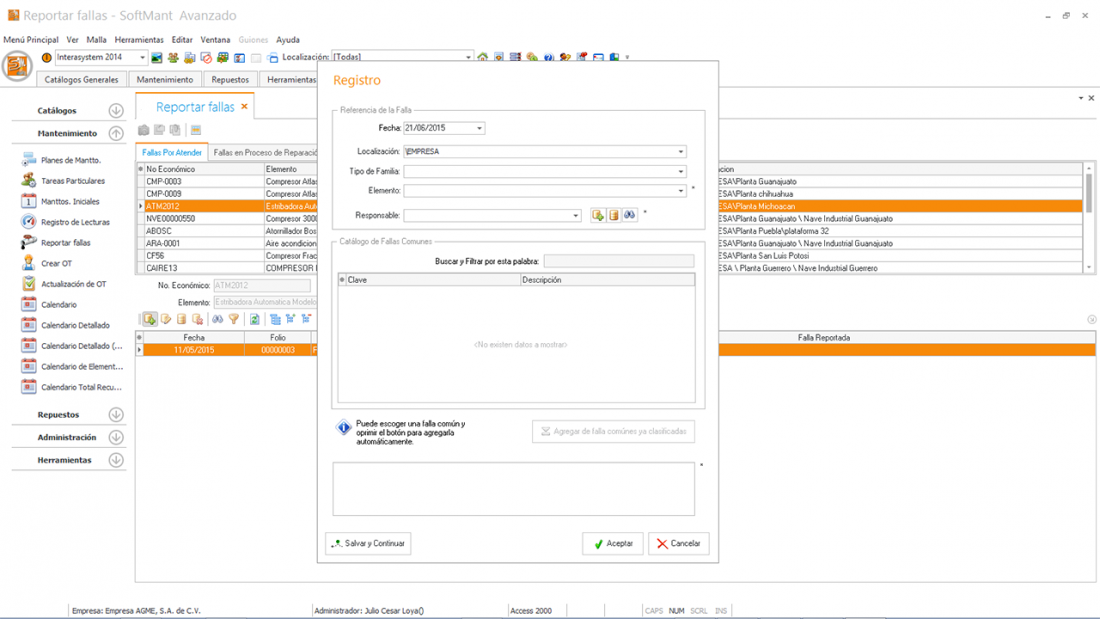Click the add-new icon next to Responsable
The width and height of the screenshot is (1100, 619).
point(598,215)
